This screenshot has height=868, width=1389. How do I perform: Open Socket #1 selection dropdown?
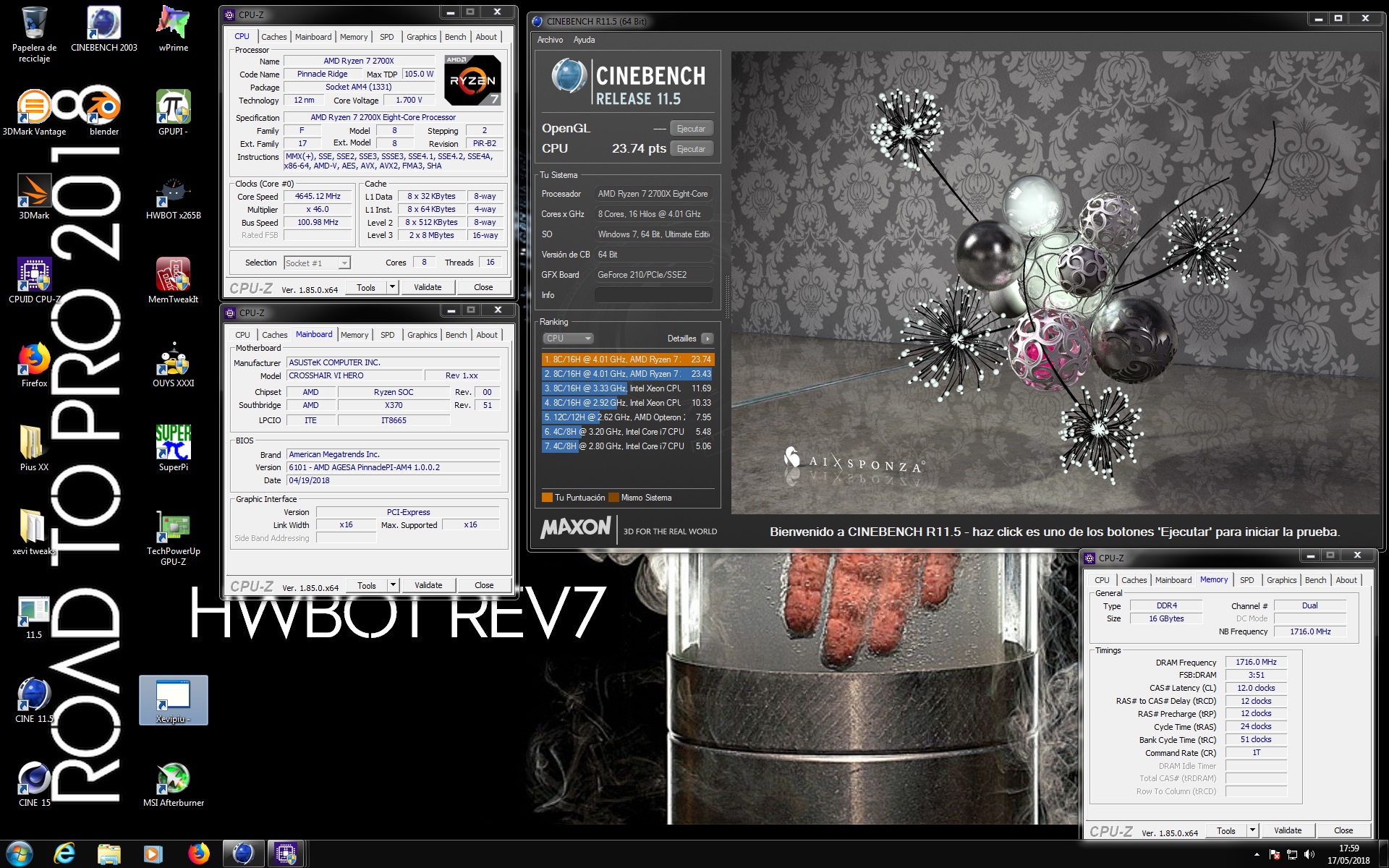[318, 263]
